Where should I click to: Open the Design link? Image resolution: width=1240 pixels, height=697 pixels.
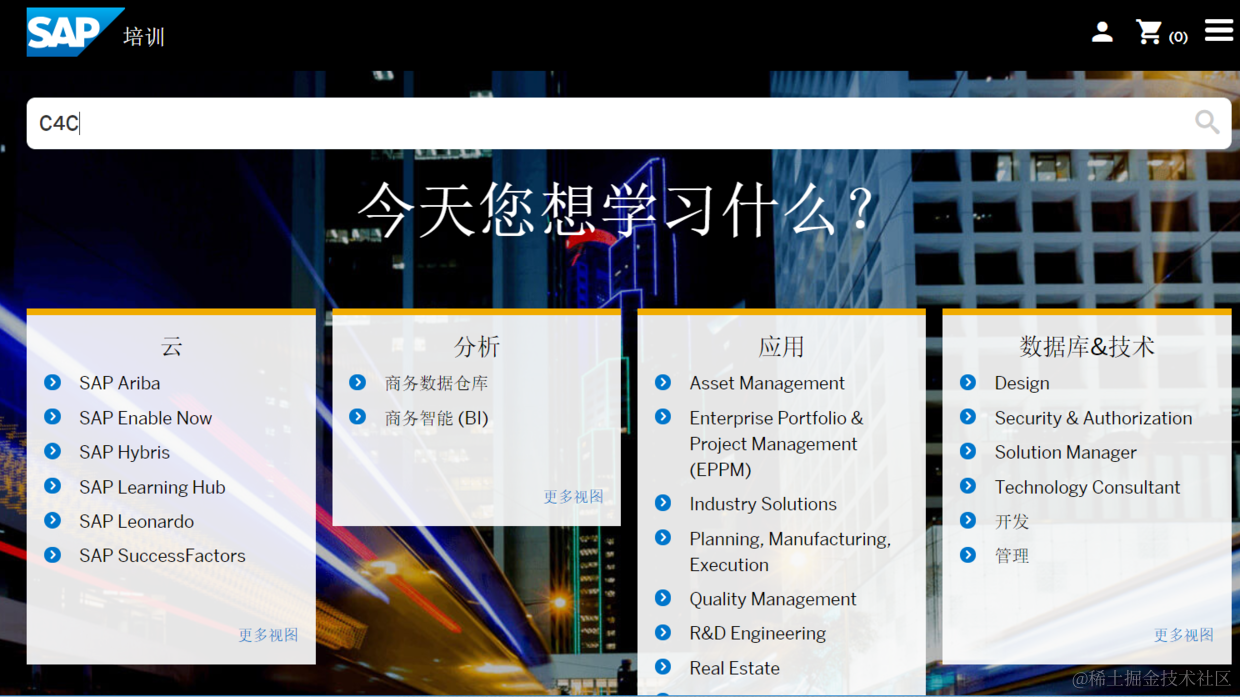1022,383
